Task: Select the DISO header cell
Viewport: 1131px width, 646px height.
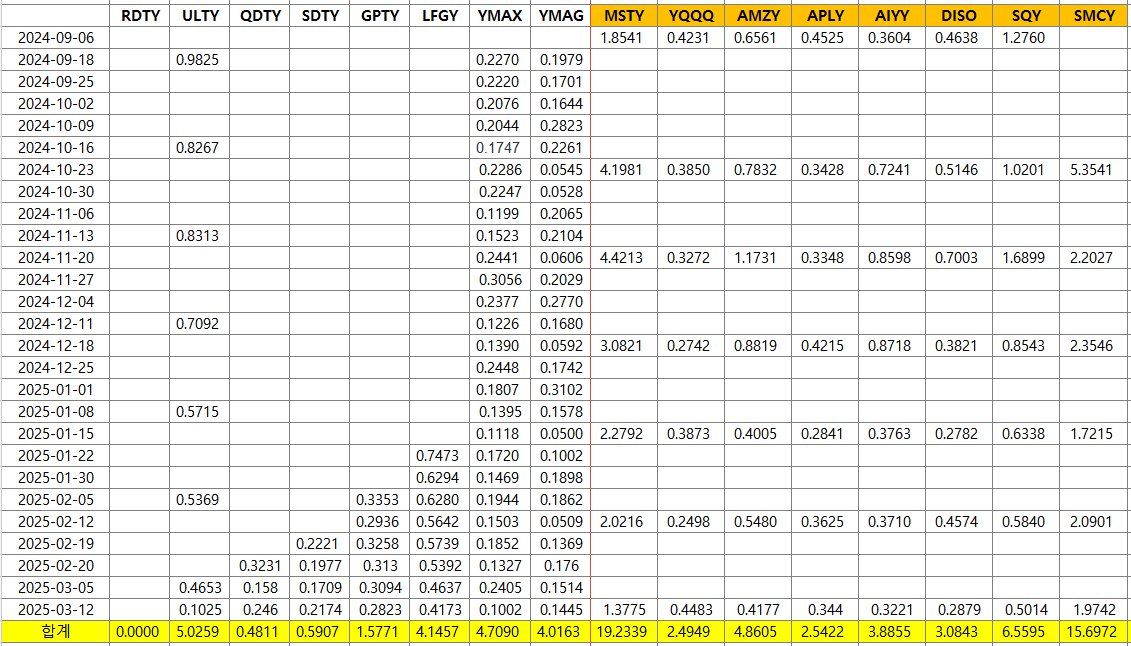Action: click(x=959, y=15)
